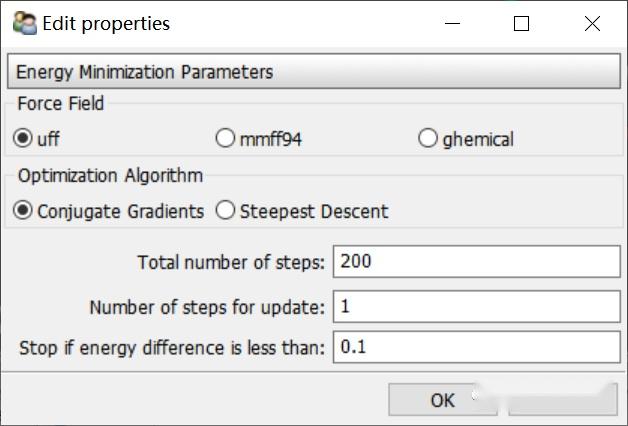This screenshot has height=426, width=628.
Task: Maximize the Edit properties window
Action: 521,24
